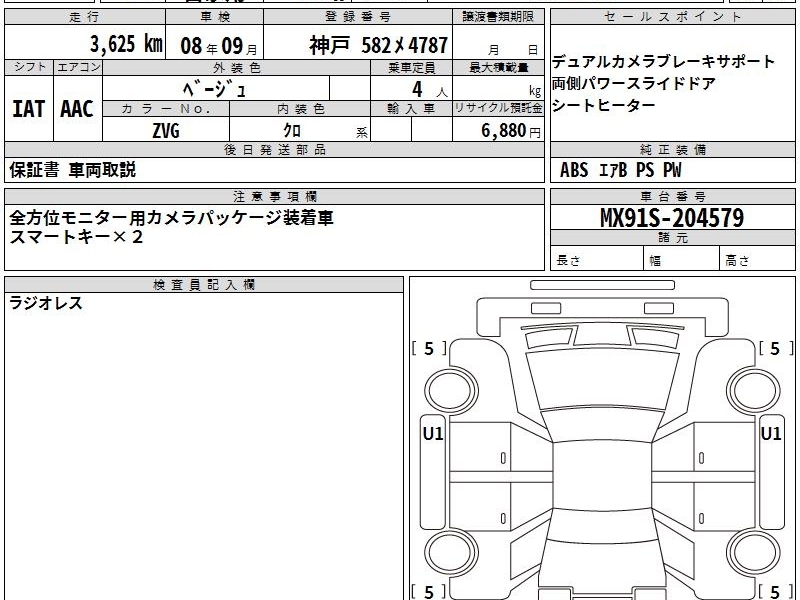Select the デュアルカメラブレーキサポート line

click(x=663, y=62)
